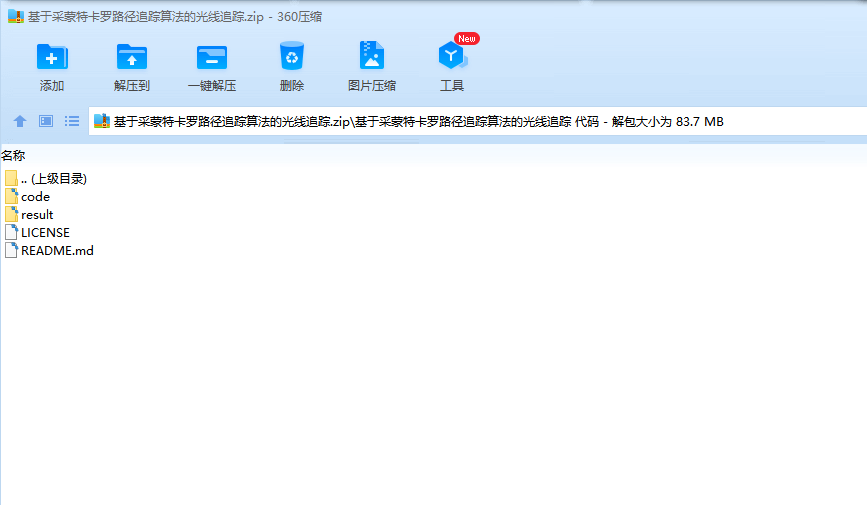Select the '.. (上级目录)' entry text
This screenshot has height=505, width=867.
tap(54, 179)
